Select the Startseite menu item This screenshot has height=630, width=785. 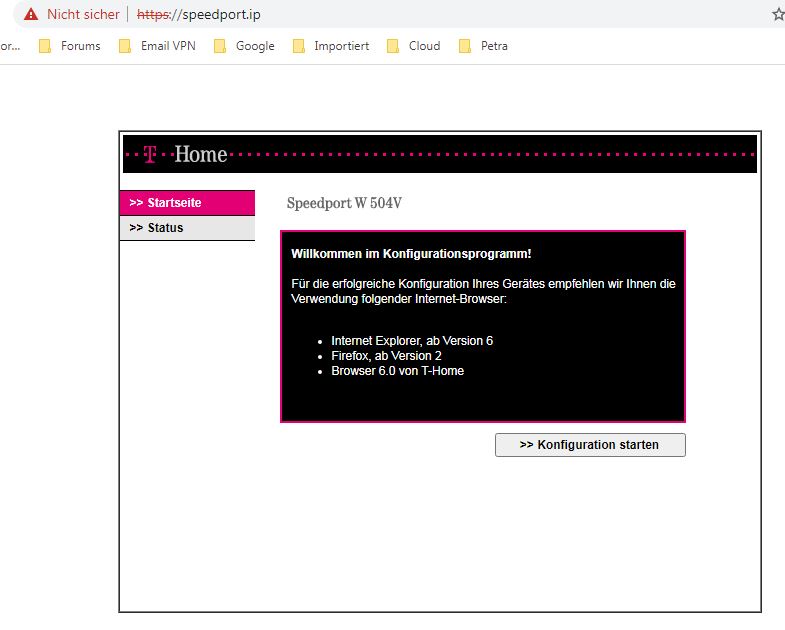click(187, 203)
